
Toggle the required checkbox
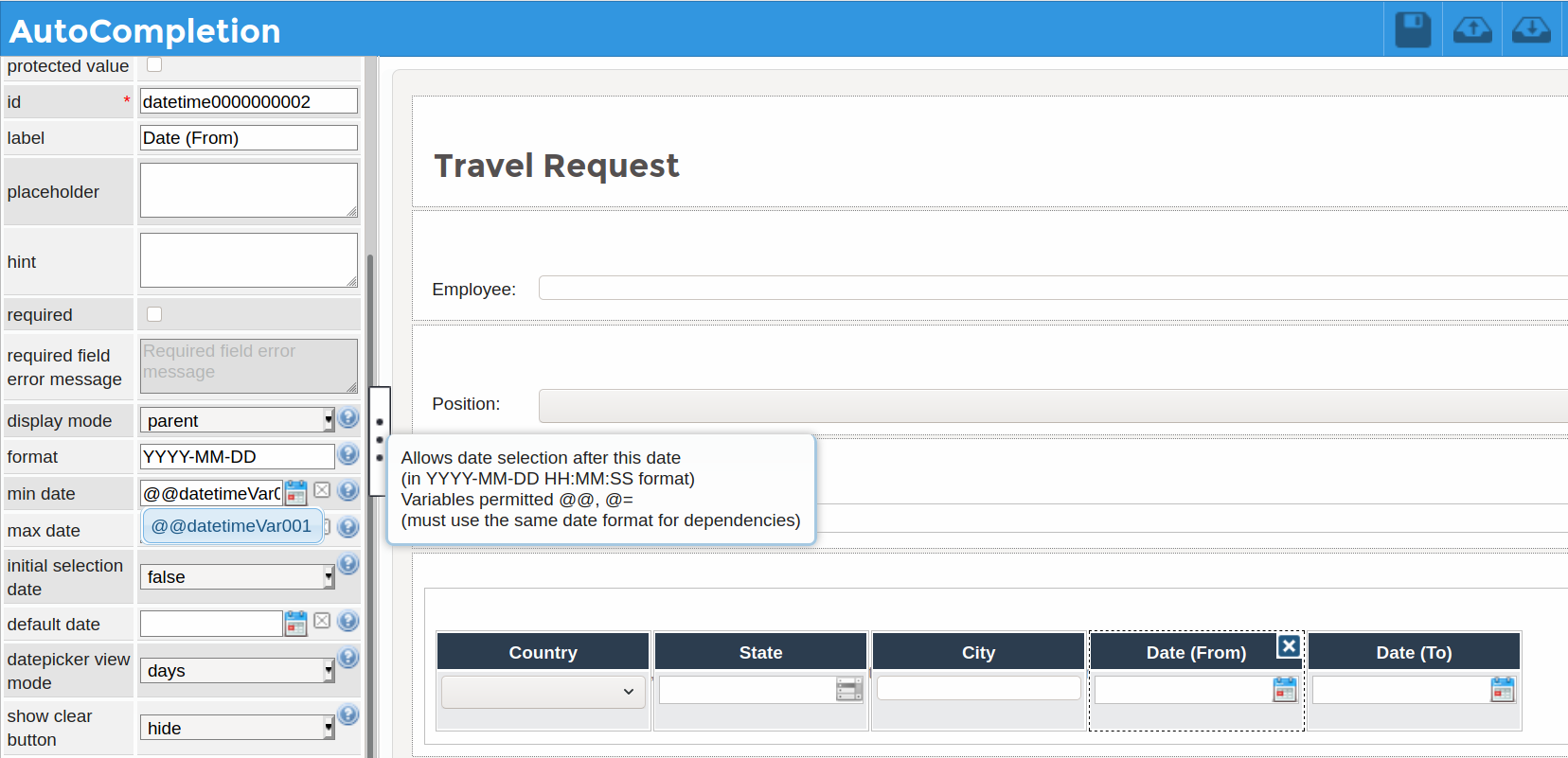pos(154,314)
